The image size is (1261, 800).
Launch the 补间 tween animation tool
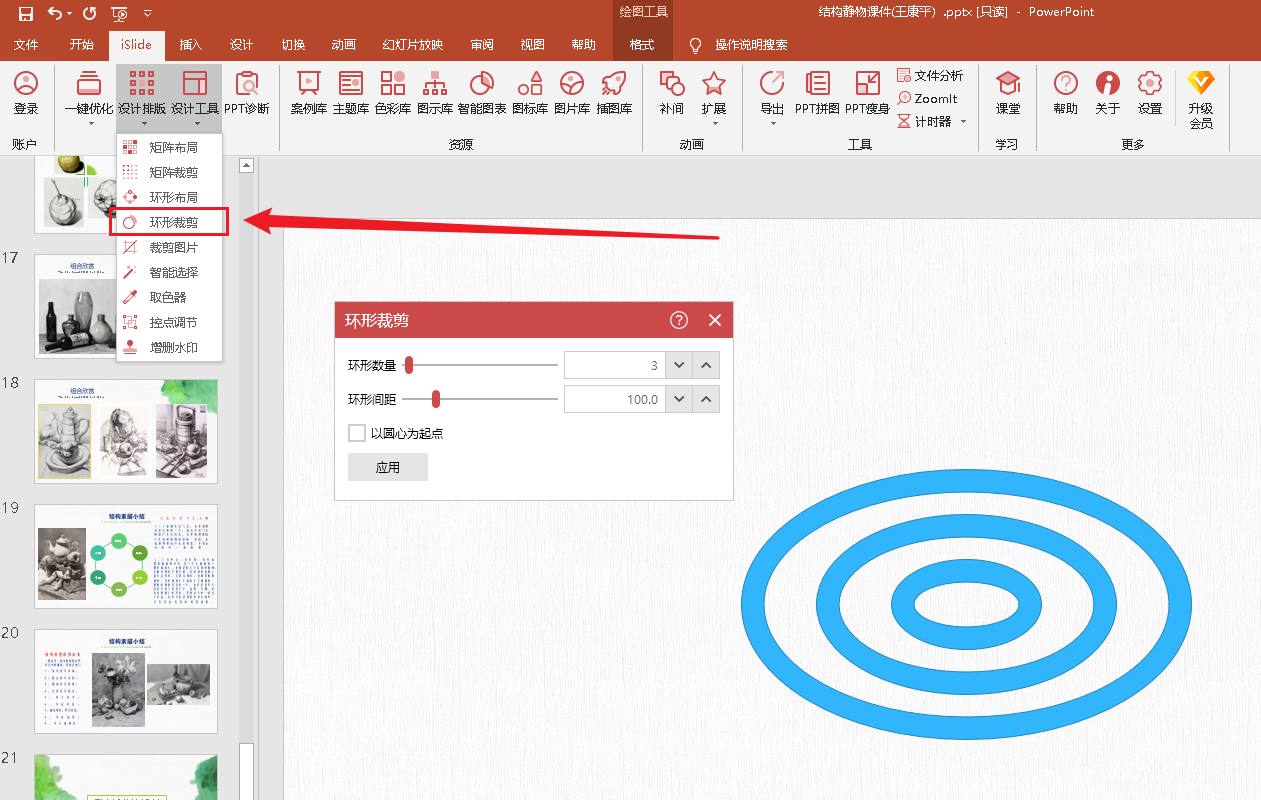pos(672,93)
